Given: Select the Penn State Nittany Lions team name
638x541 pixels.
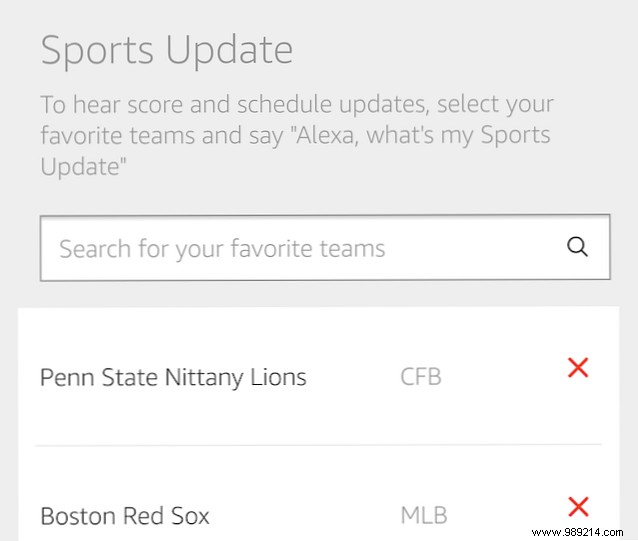Looking at the screenshot, I should (x=173, y=377).
